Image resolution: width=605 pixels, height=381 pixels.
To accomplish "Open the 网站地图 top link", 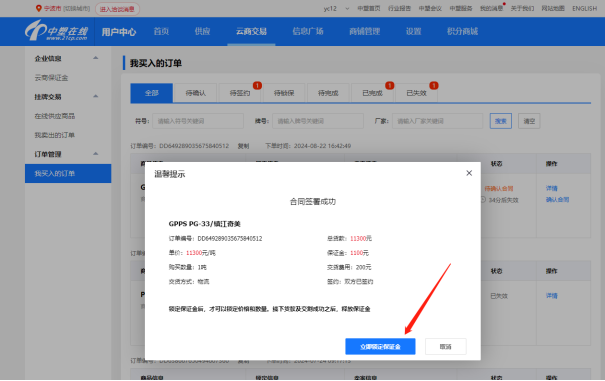I will (553, 8).
